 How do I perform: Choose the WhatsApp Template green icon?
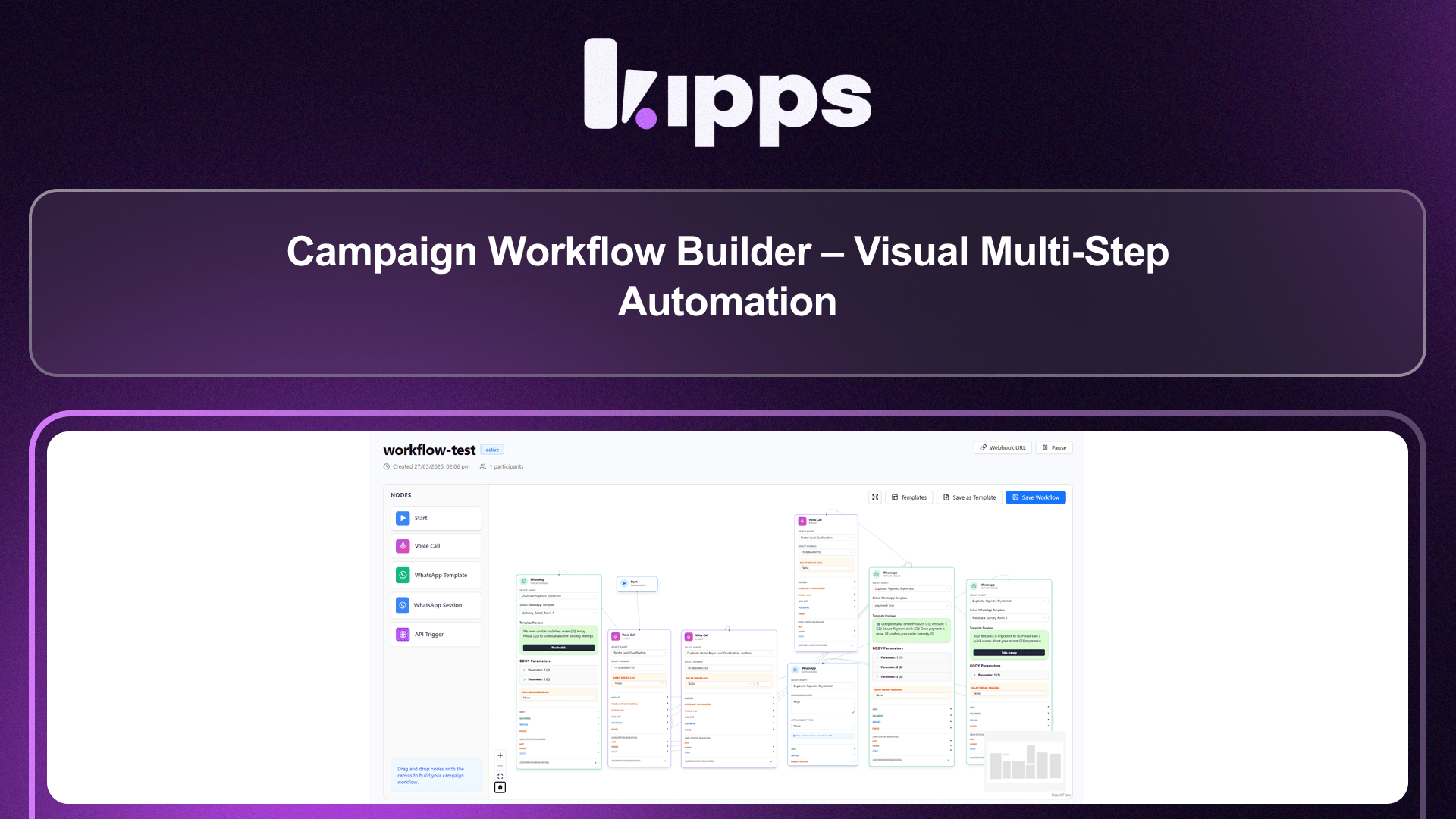[403, 575]
